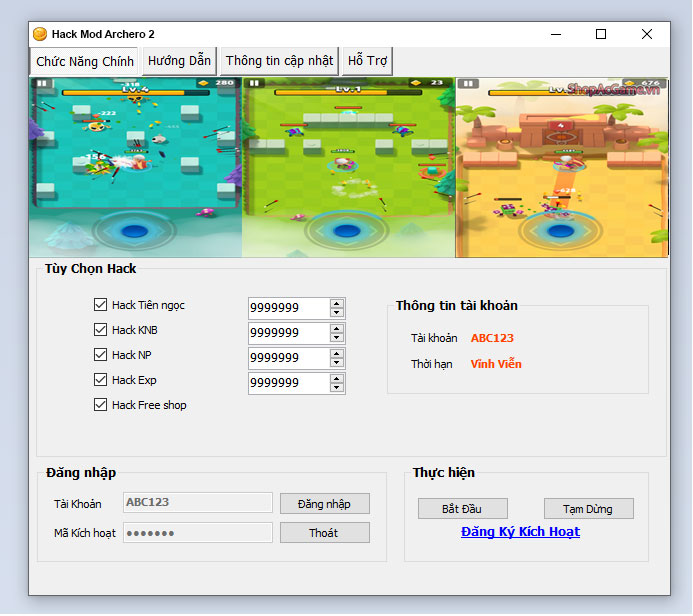Image resolution: width=693 pixels, height=616 pixels.
Task: Minimize the Hack Mod Archero 2 window
Action: [x=556, y=34]
